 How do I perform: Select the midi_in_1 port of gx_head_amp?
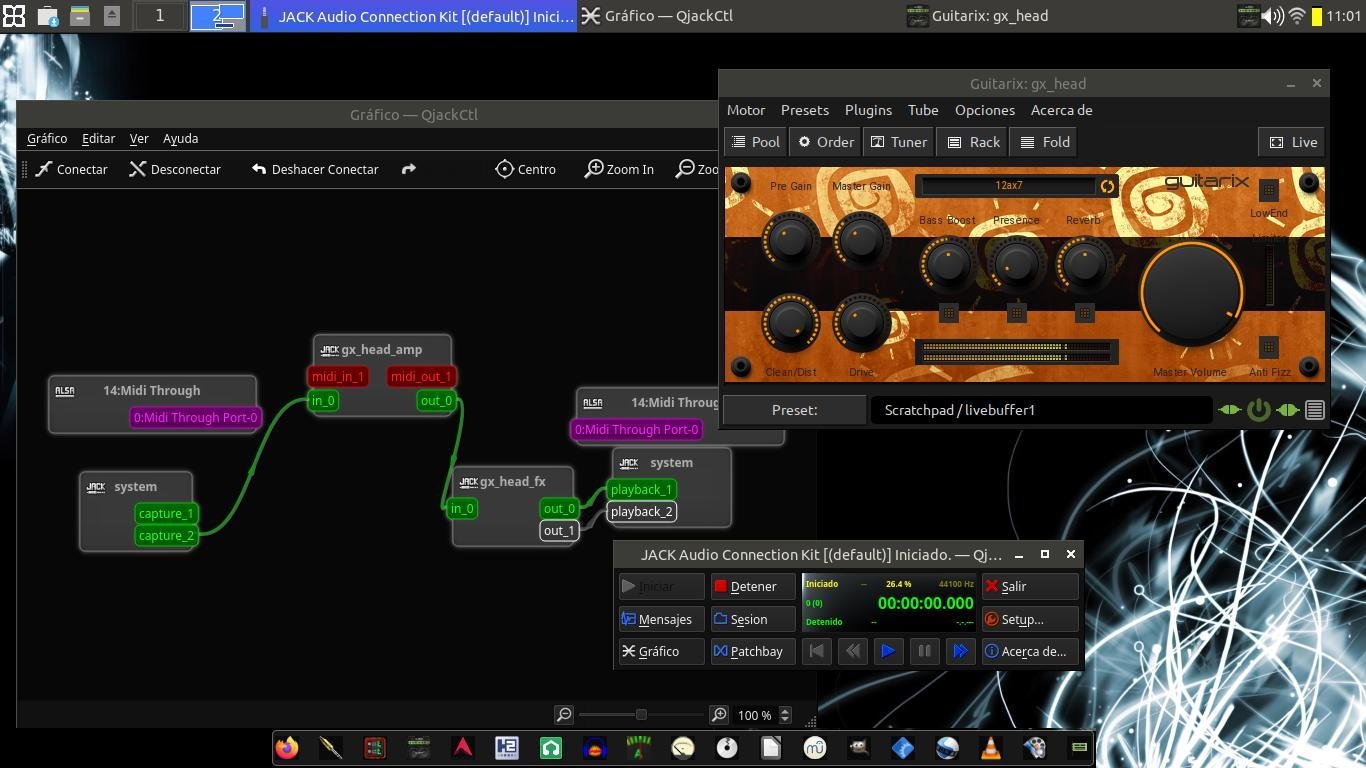click(338, 376)
